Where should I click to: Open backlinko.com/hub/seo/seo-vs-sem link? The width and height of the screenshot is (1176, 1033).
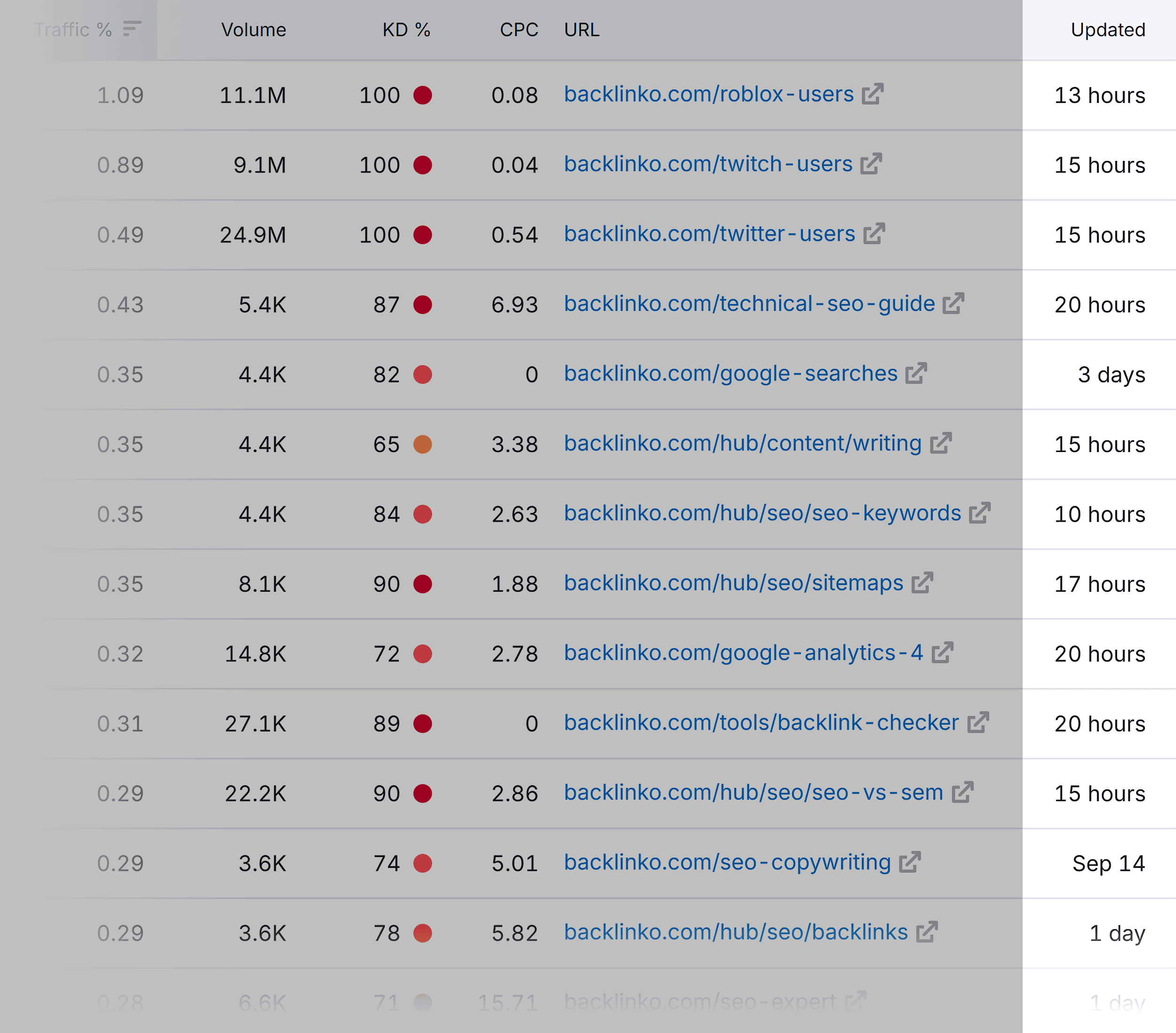(x=754, y=793)
